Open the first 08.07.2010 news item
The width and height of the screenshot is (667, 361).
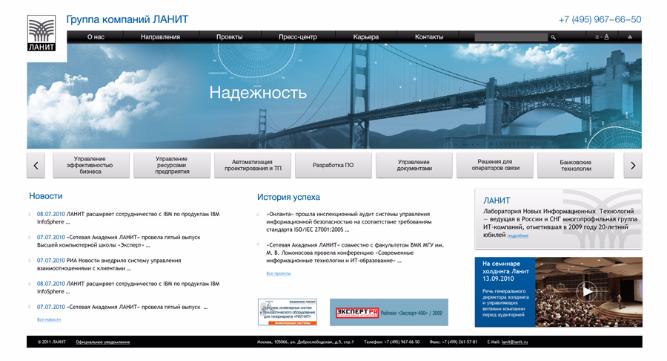click(x=128, y=218)
